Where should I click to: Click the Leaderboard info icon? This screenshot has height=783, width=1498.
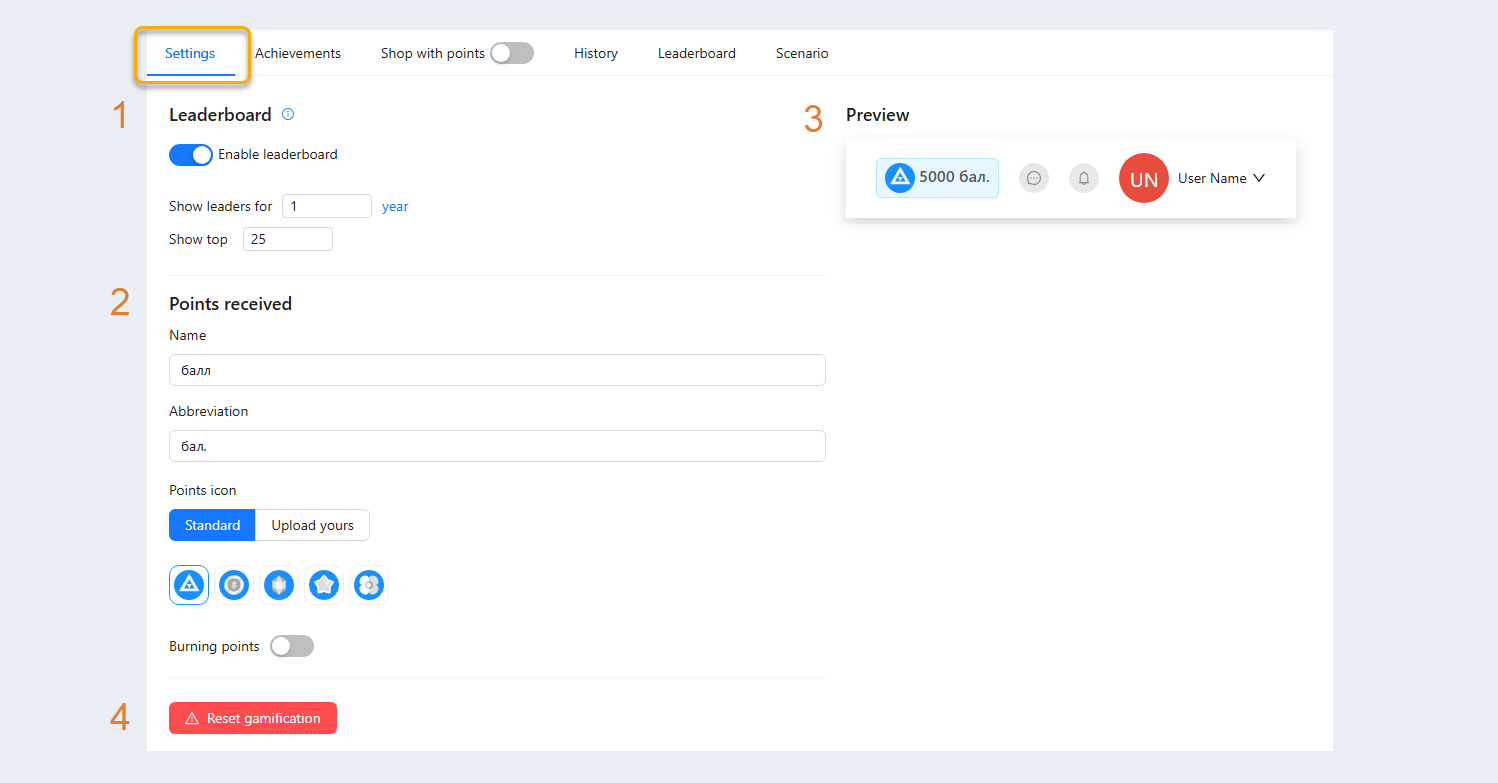(288, 114)
